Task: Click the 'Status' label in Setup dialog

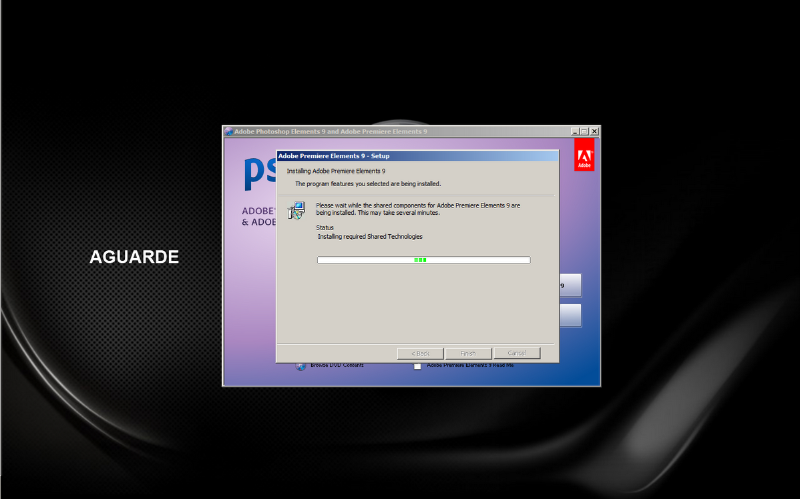Action: click(x=324, y=228)
